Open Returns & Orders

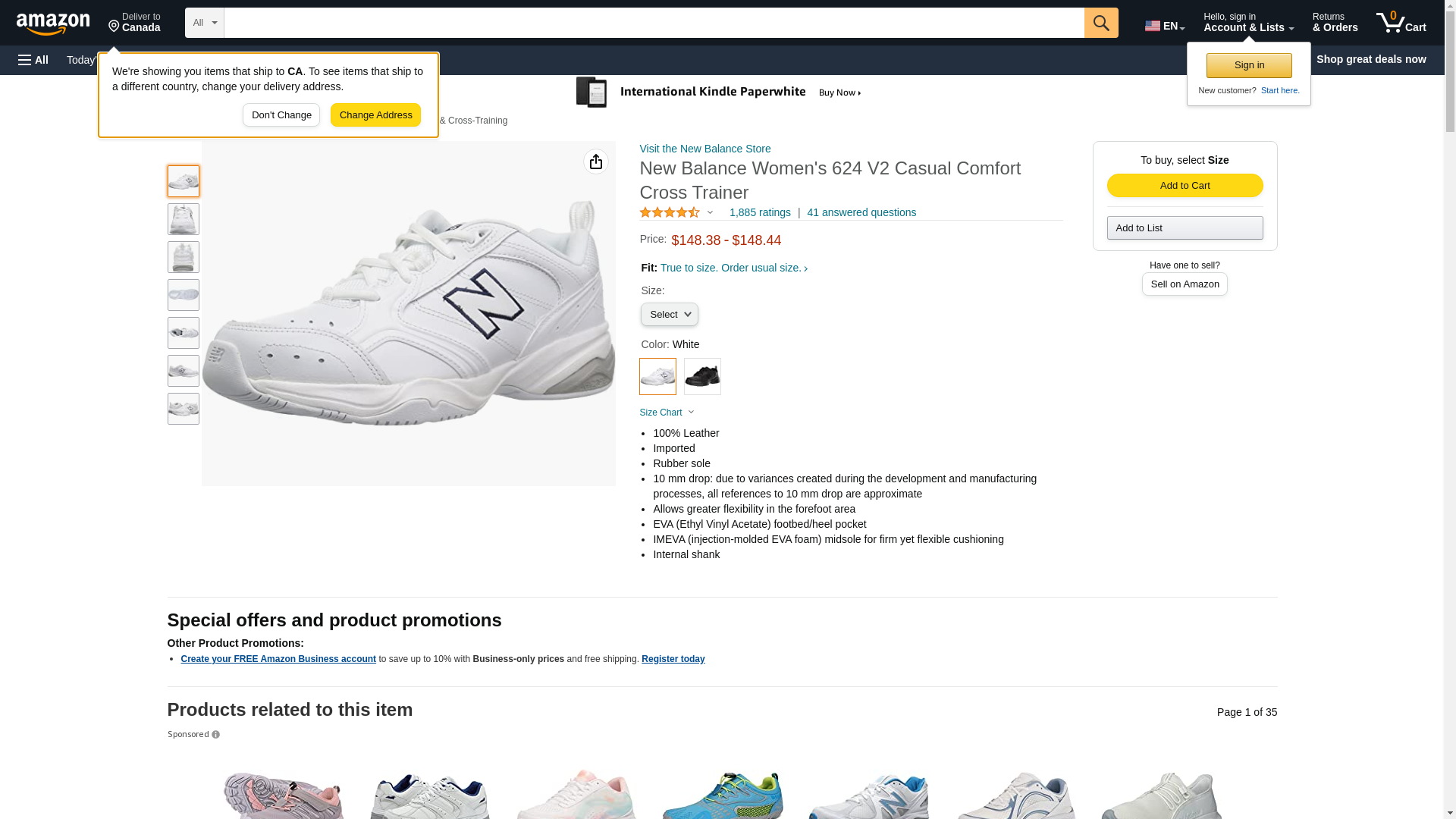point(1335,23)
